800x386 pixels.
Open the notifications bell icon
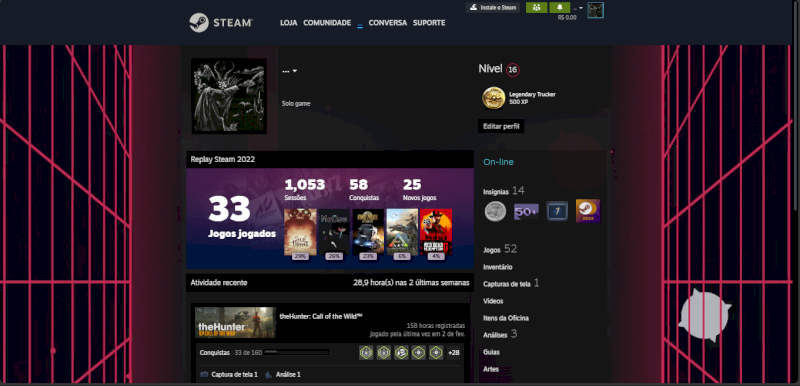(560, 8)
